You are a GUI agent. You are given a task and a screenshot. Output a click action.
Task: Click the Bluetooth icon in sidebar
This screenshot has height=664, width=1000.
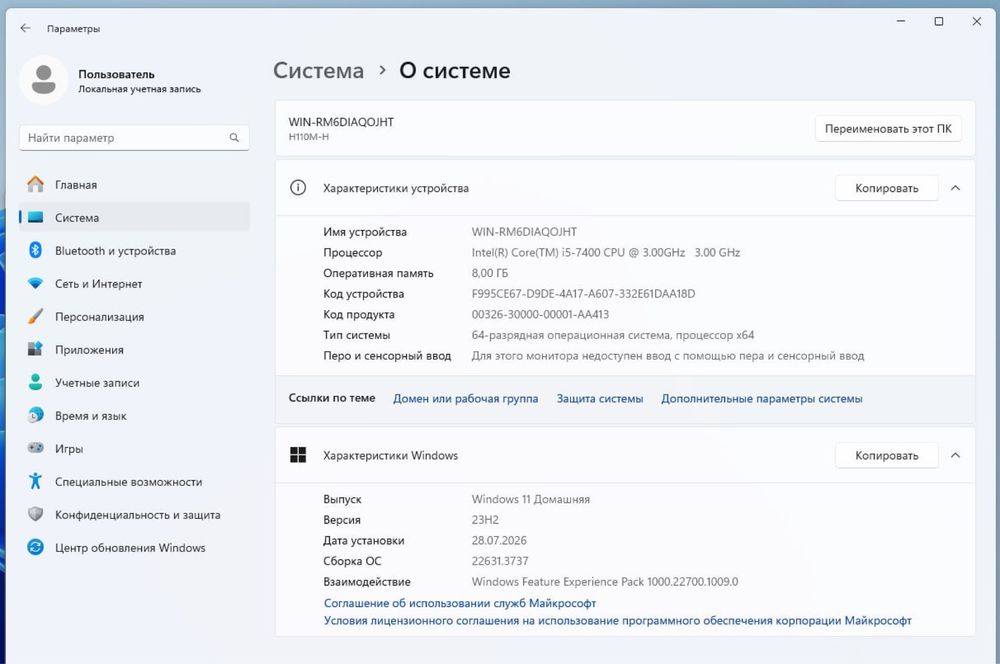click(36, 250)
